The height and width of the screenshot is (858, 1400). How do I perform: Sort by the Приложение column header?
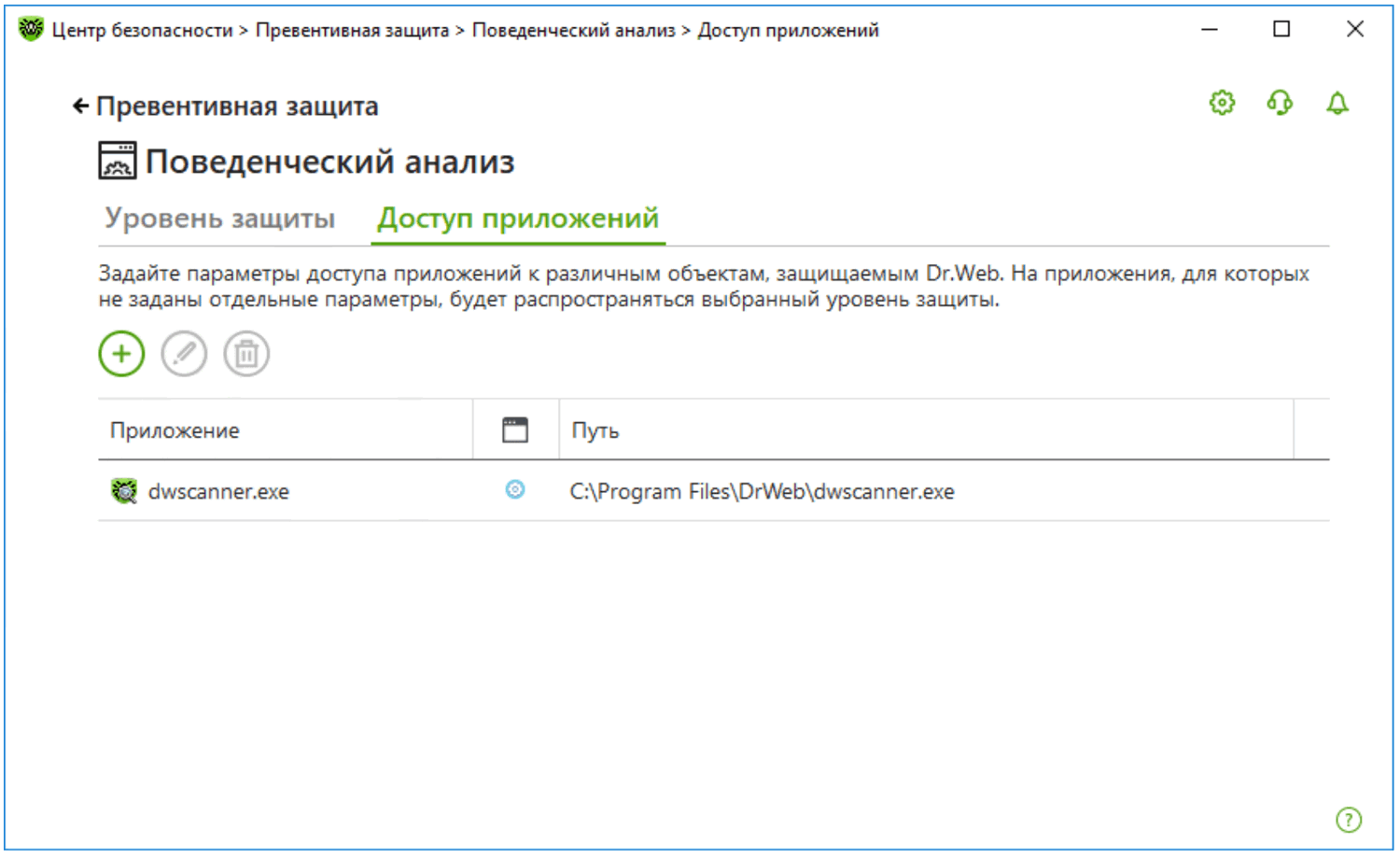pyautogui.click(x=175, y=430)
